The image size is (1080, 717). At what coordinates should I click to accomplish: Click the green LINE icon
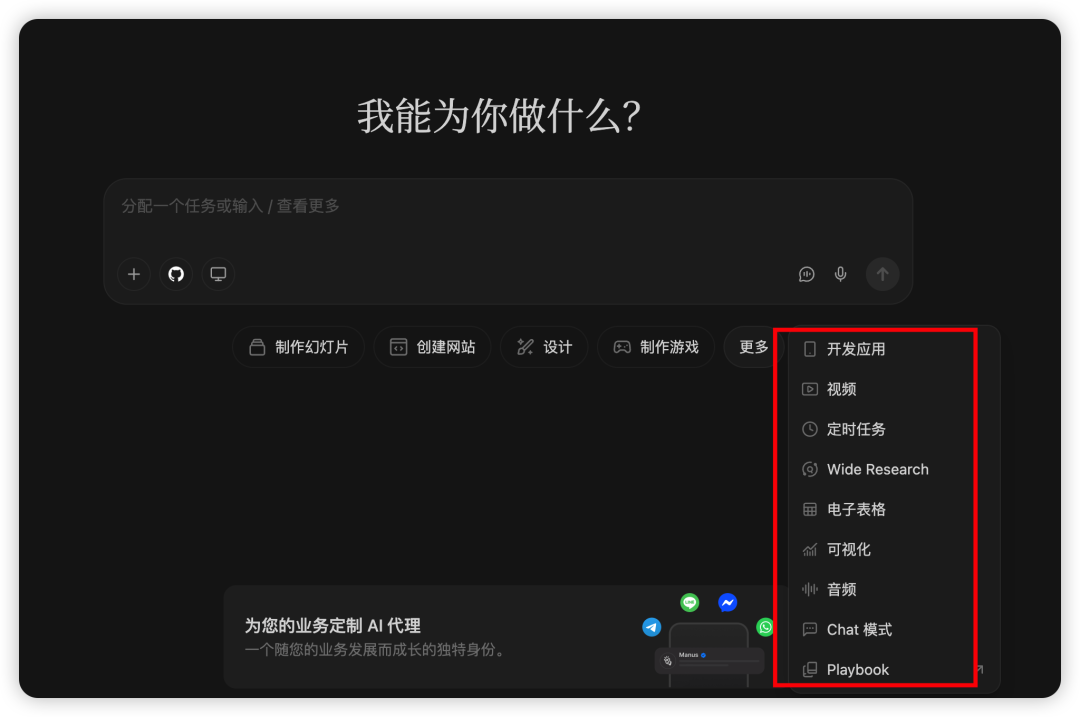[x=689, y=603]
